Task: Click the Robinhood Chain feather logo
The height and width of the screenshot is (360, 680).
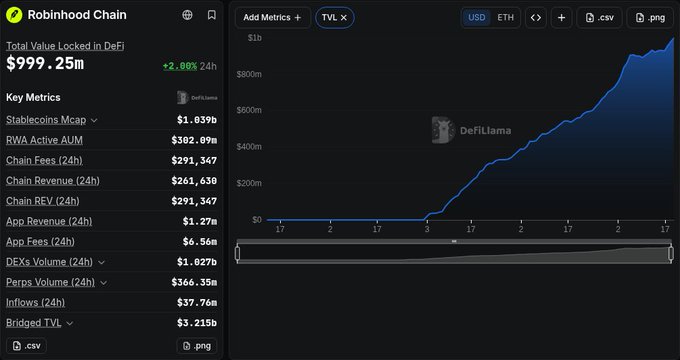Action: pos(14,15)
